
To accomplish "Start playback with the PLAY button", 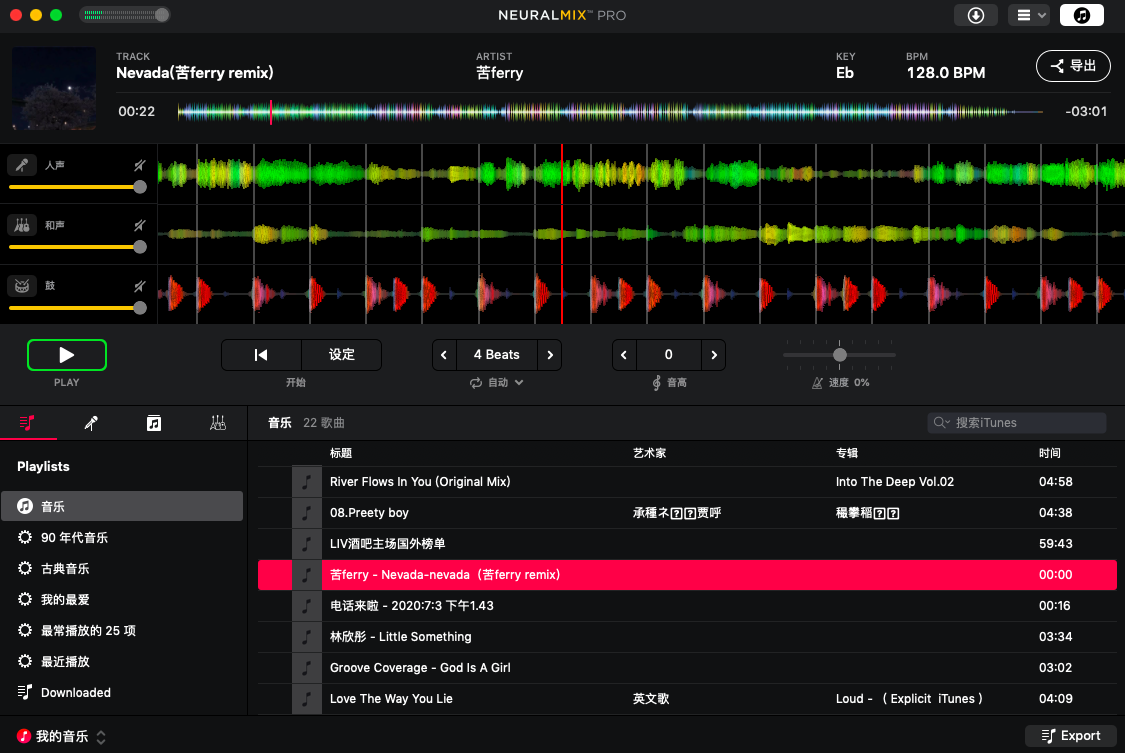I will [x=67, y=355].
